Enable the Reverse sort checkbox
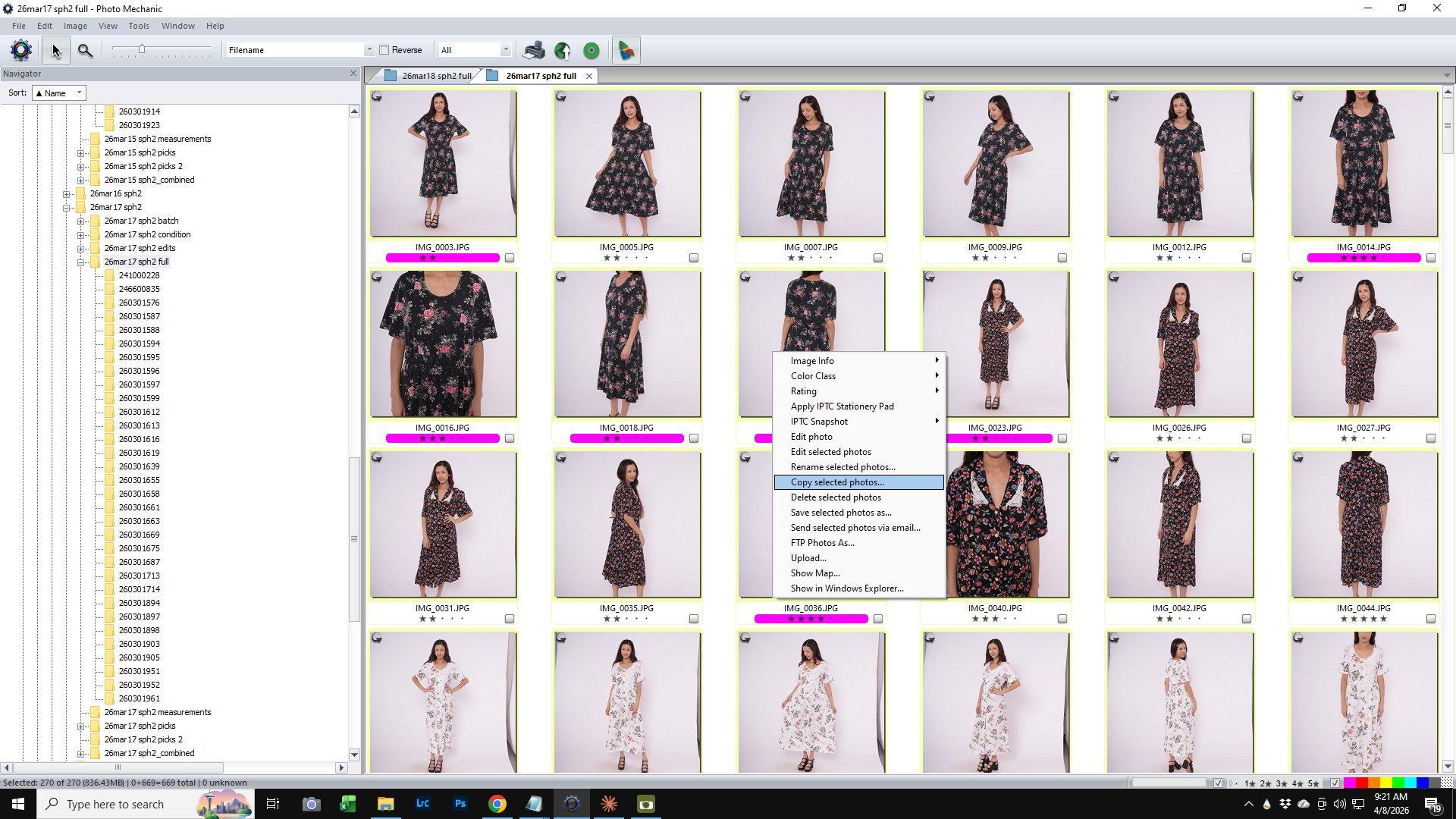Viewport: 1456px width, 819px height. 384,50
